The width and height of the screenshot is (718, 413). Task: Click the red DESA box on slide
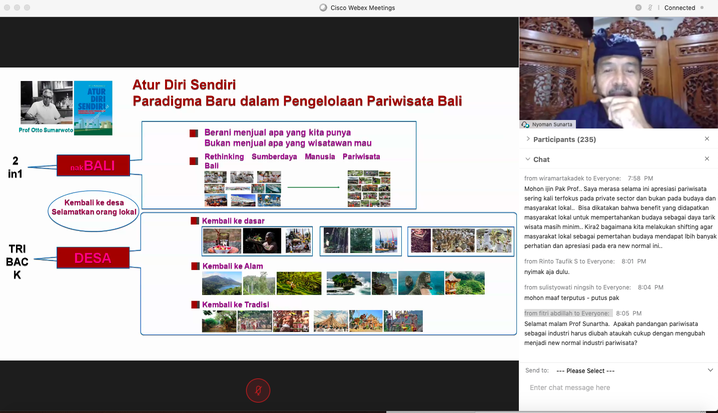[93, 259]
